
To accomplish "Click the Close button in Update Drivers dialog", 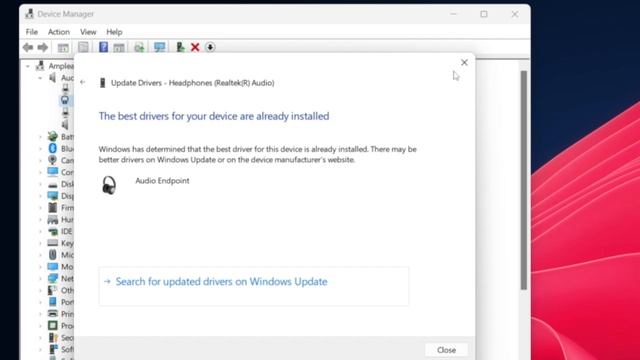I will click(446, 350).
